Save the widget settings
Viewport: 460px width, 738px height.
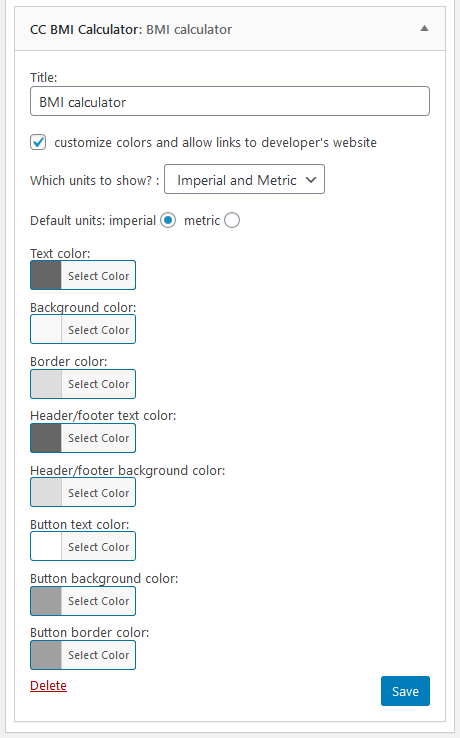(x=405, y=691)
